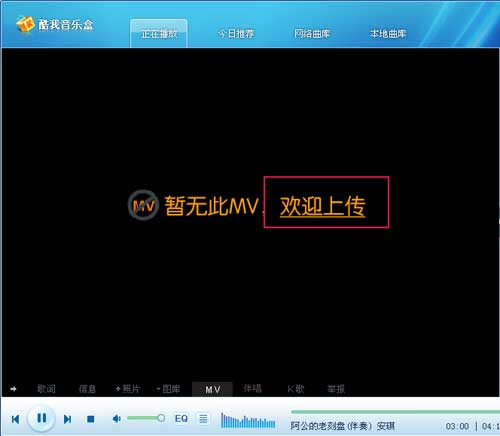The height and width of the screenshot is (436, 500).
Task: Mute the speaker volume icon
Action: 116,418
